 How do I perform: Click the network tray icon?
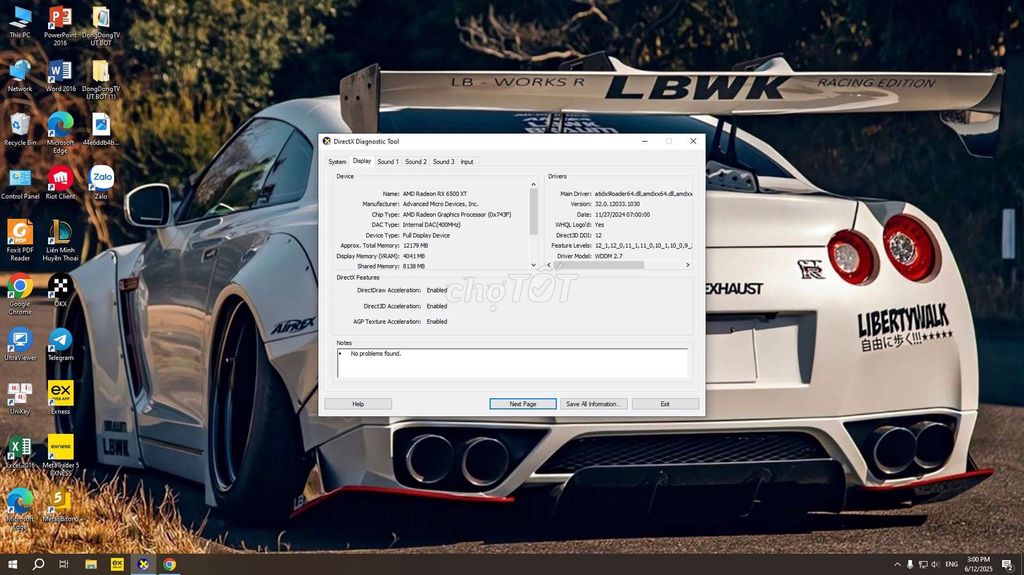tap(923, 564)
